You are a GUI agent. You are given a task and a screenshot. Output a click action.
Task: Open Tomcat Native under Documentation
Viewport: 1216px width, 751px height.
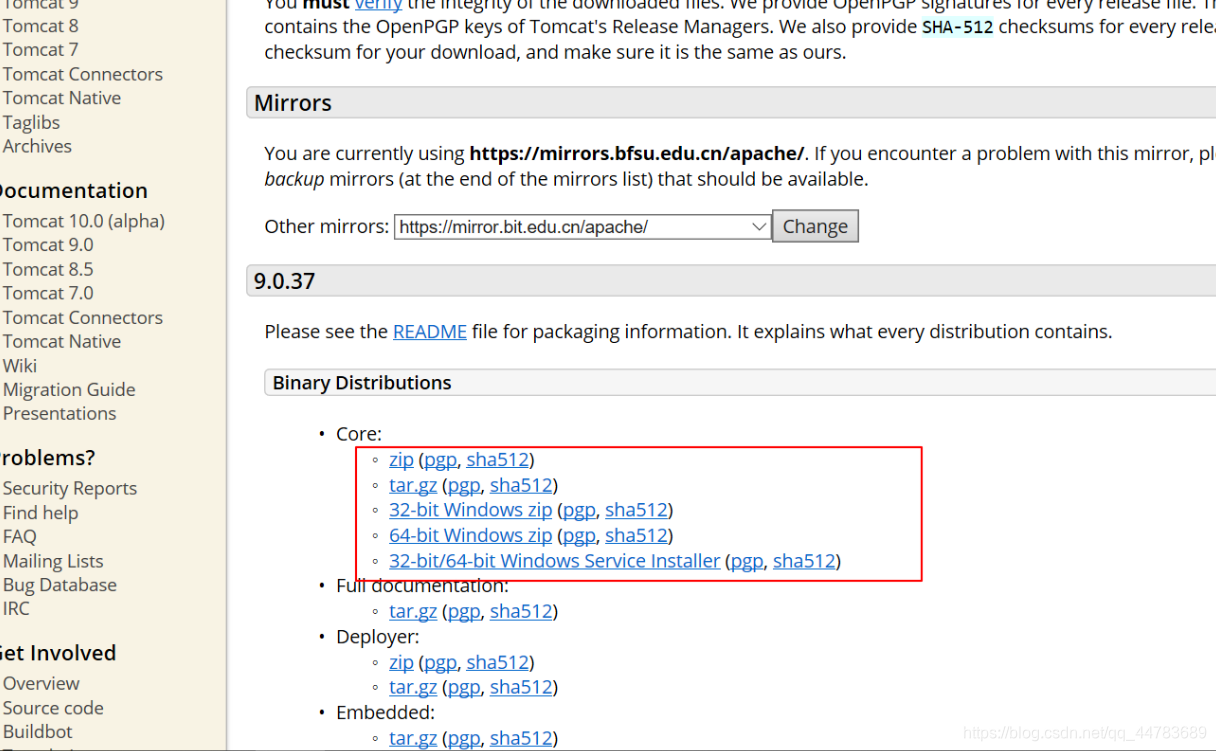pyautogui.click(x=61, y=341)
